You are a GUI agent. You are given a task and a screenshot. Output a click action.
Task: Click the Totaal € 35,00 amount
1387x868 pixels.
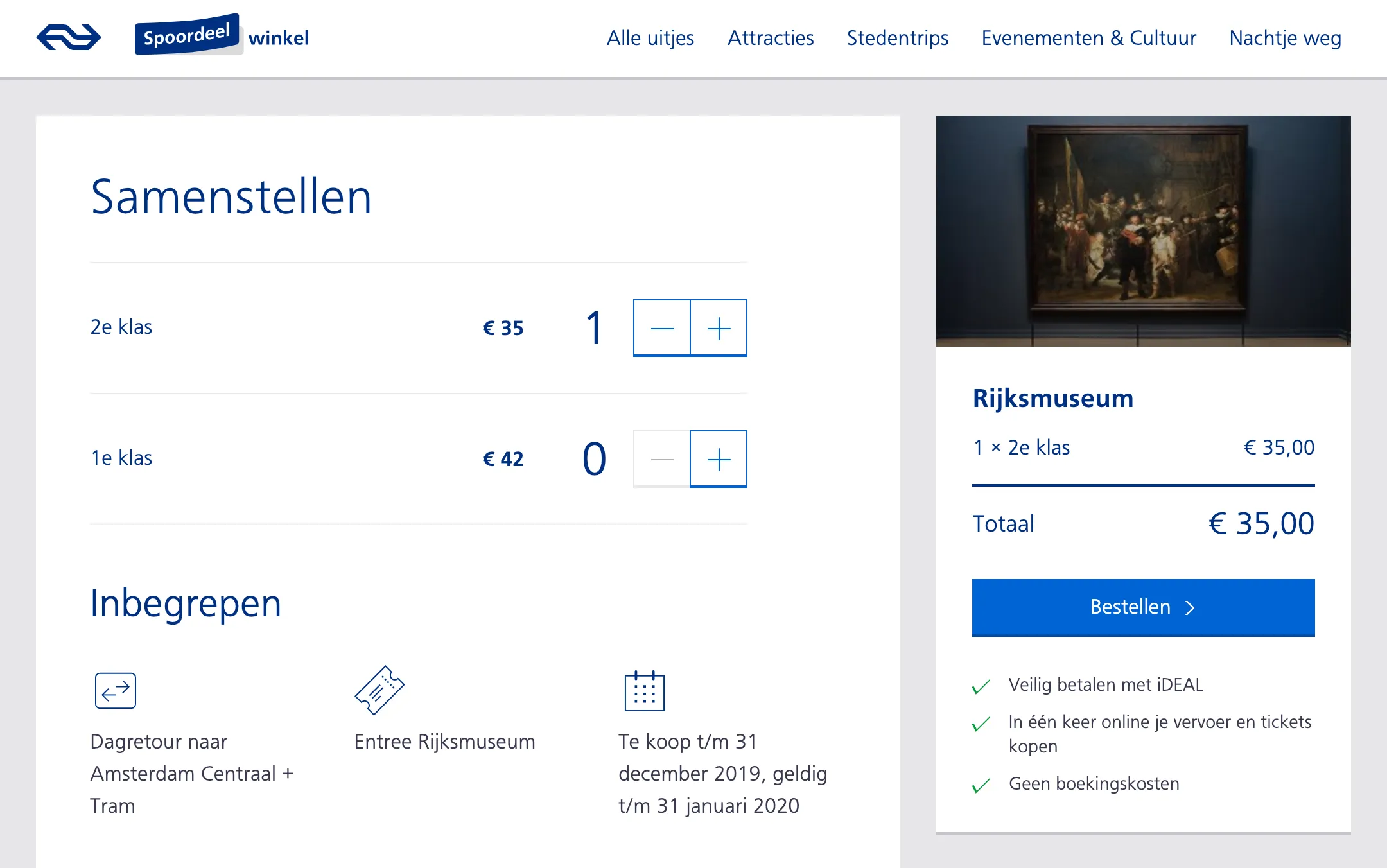point(1261,523)
